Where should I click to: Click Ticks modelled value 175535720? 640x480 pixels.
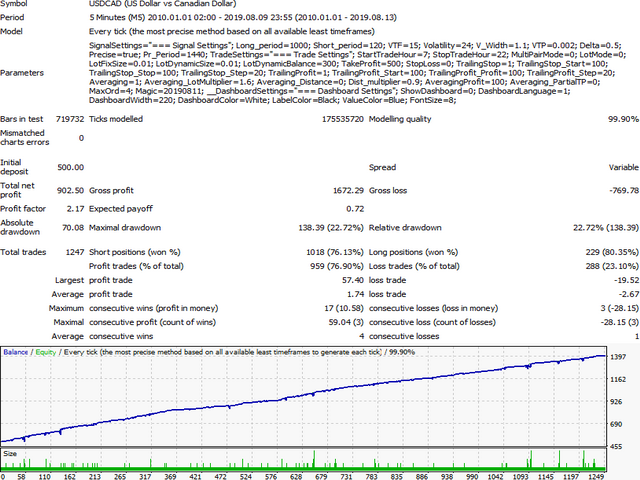pyautogui.click(x=343, y=119)
